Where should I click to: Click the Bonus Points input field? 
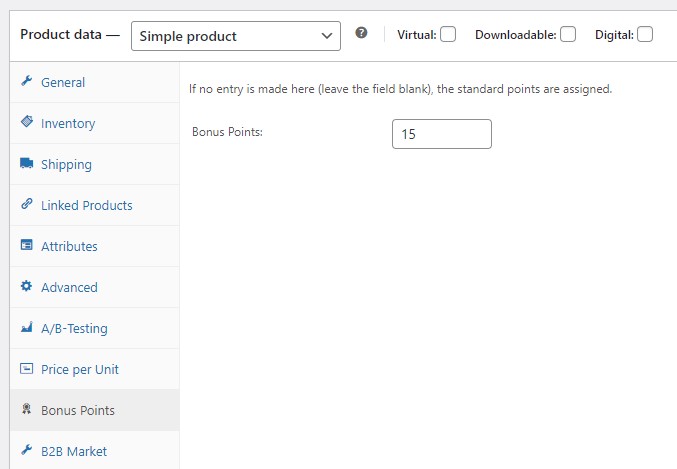click(441, 134)
